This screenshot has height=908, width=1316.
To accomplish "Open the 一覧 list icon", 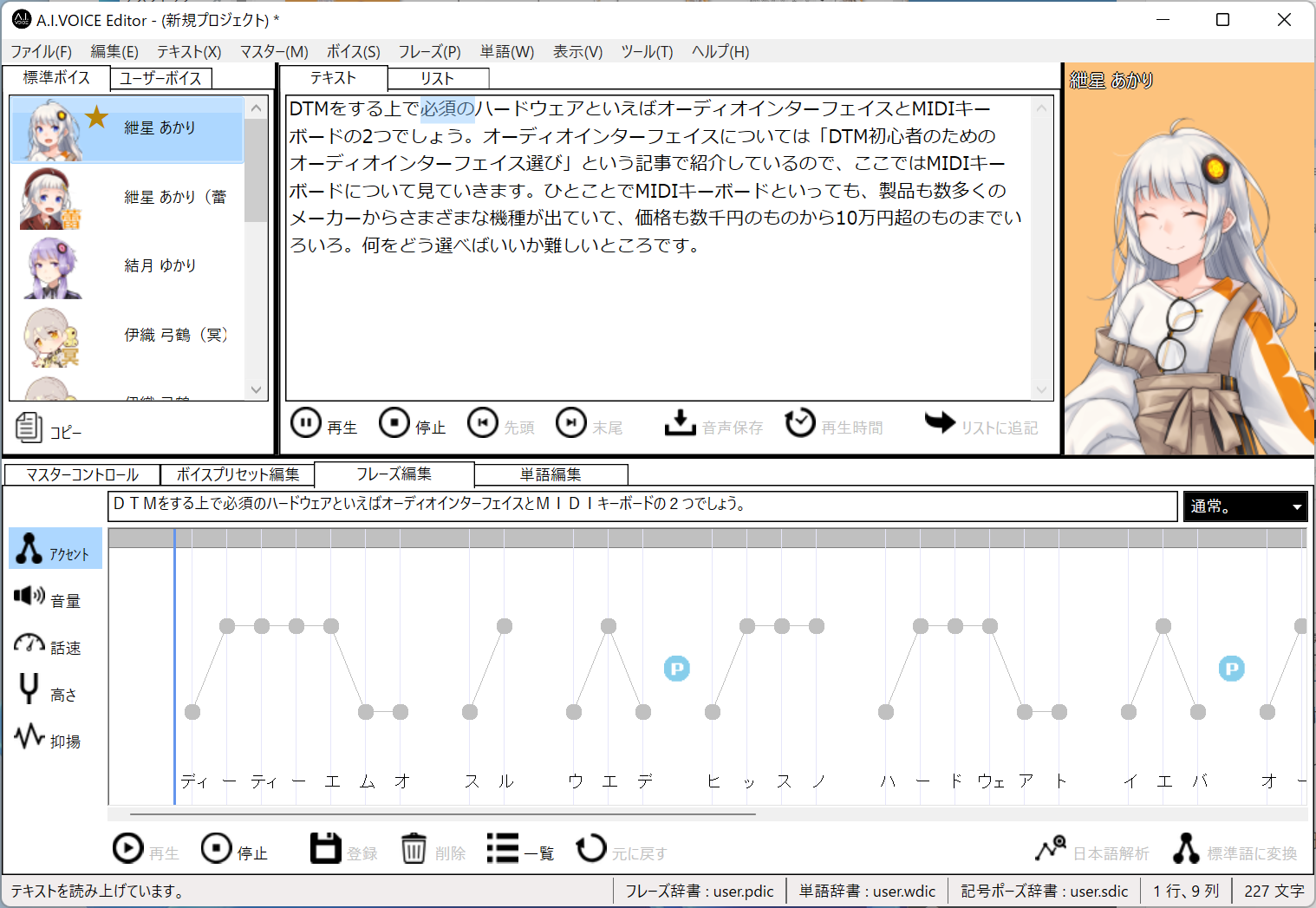I will 503,847.
